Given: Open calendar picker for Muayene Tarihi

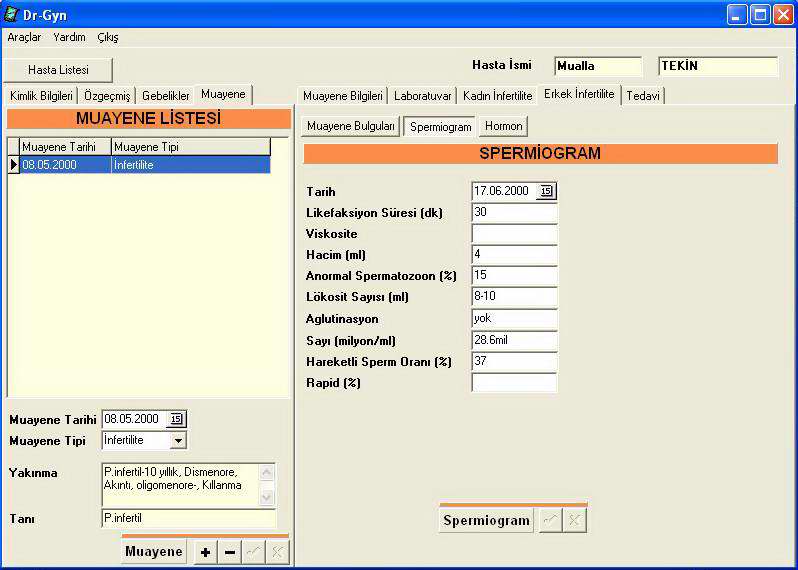Looking at the screenshot, I should tap(176, 419).
